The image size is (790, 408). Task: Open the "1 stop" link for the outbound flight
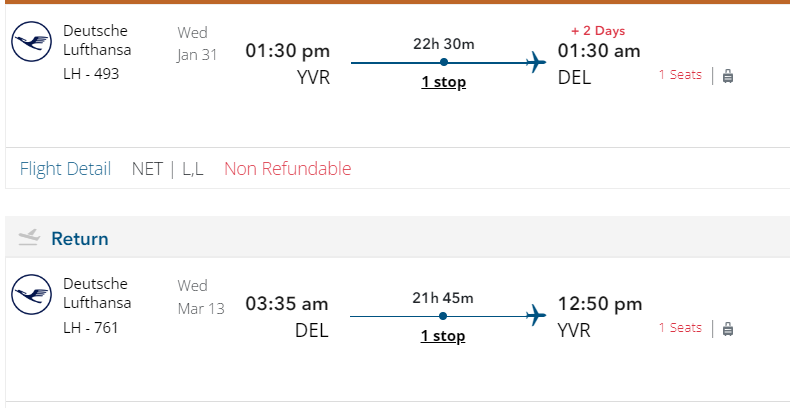[x=443, y=82]
